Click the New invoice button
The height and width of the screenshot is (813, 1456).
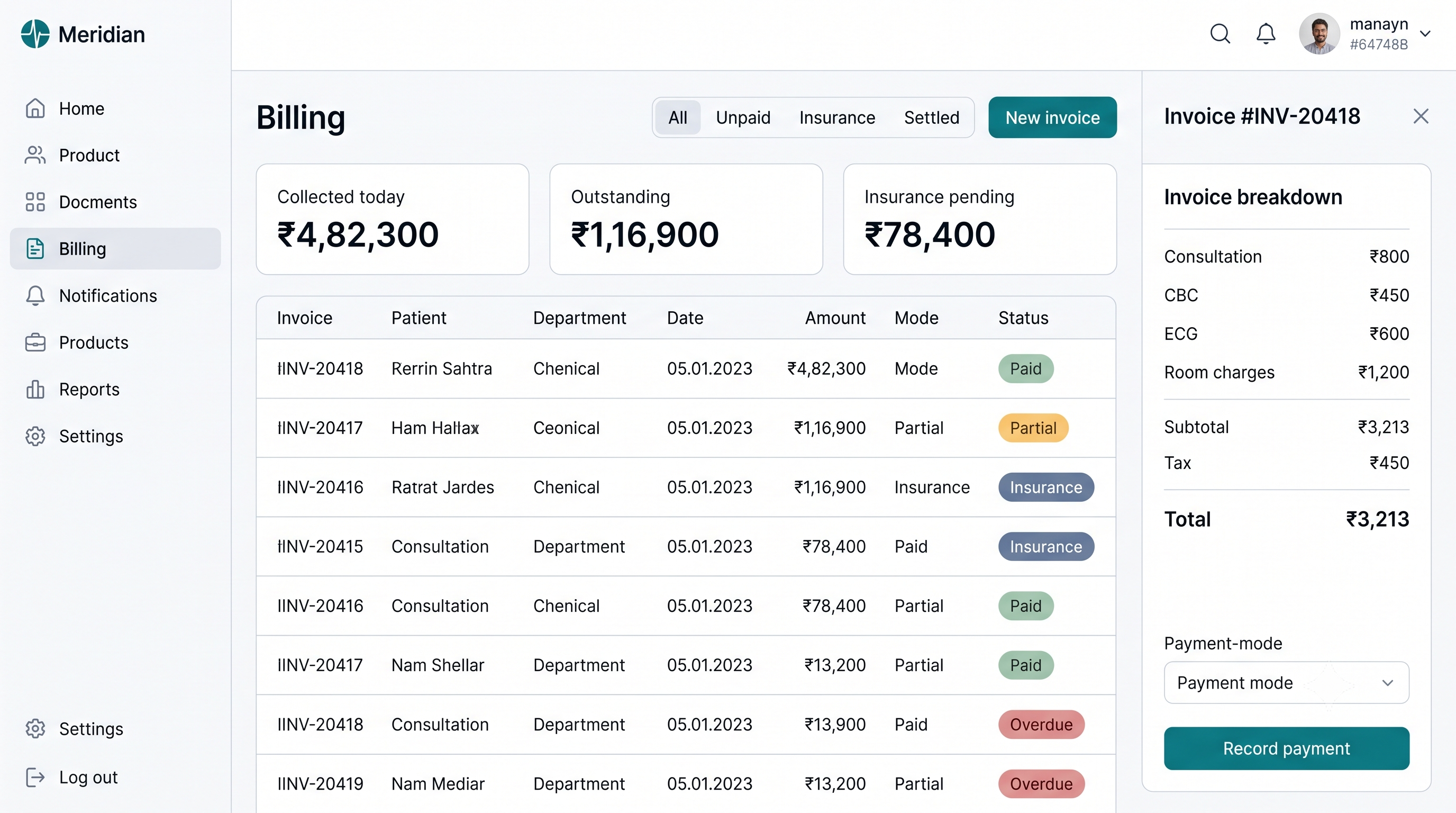click(1052, 118)
